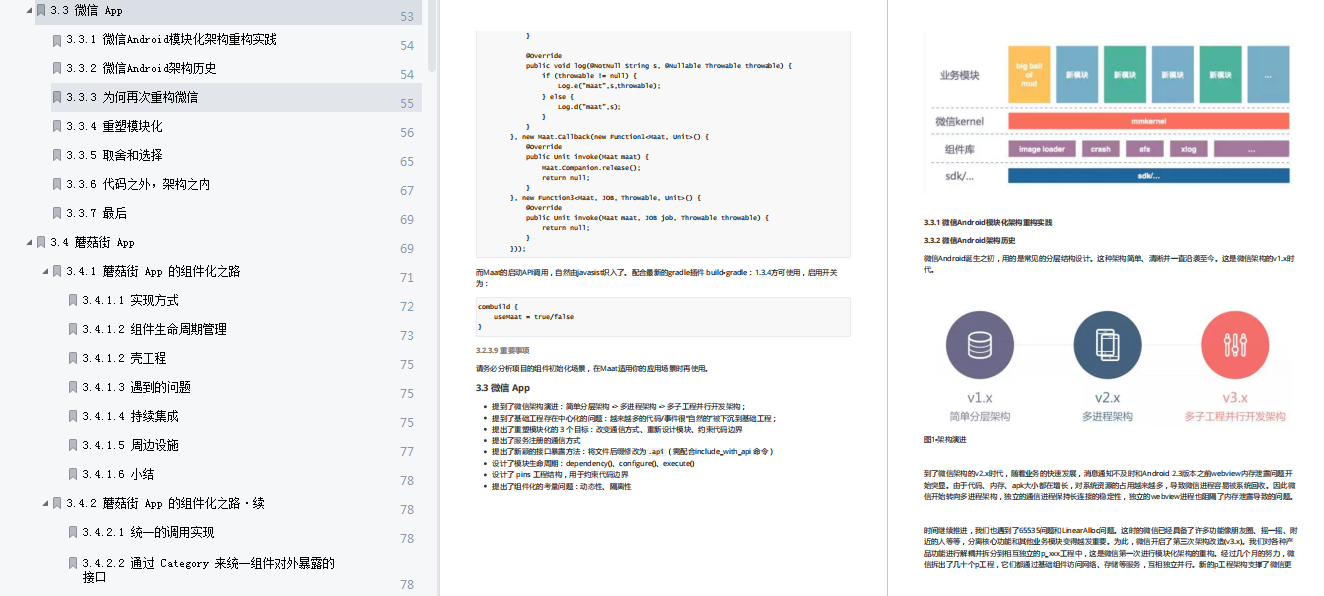Viewport: 1324px width, 596px height.
Task: Click bookmark icon of 3.3.4 重塑模块化
Action: pyautogui.click(x=57, y=126)
